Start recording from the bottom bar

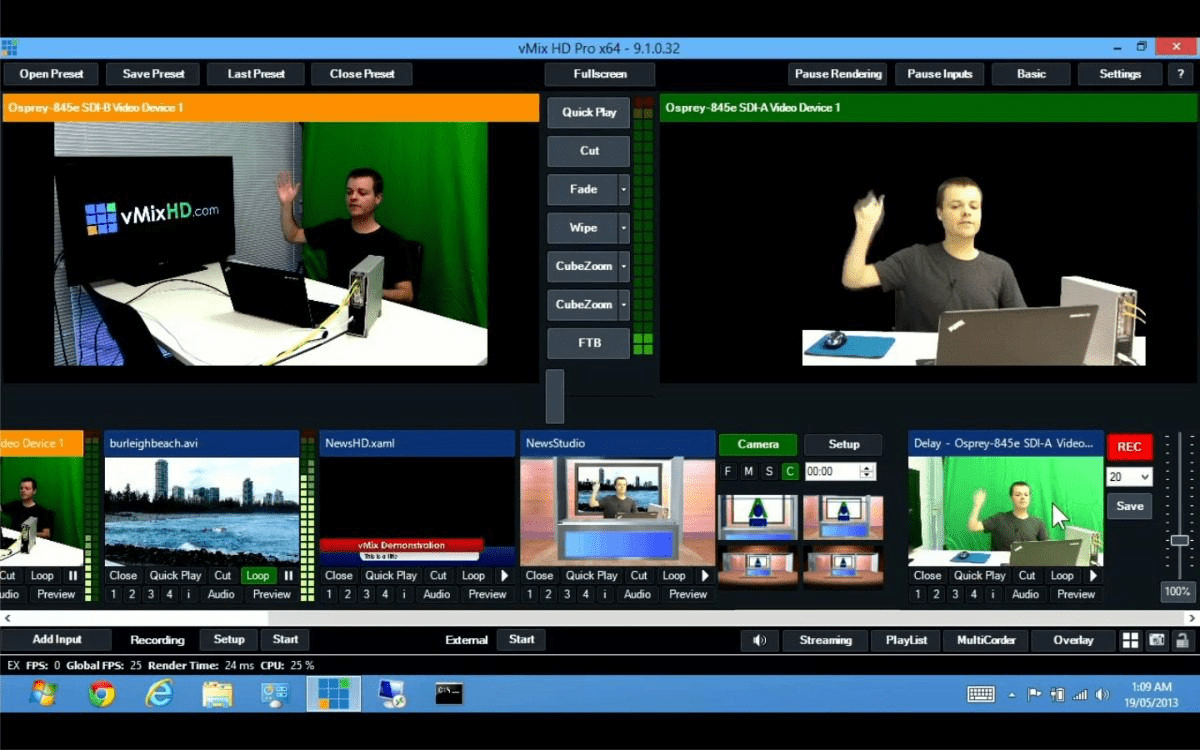(x=286, y=639)
